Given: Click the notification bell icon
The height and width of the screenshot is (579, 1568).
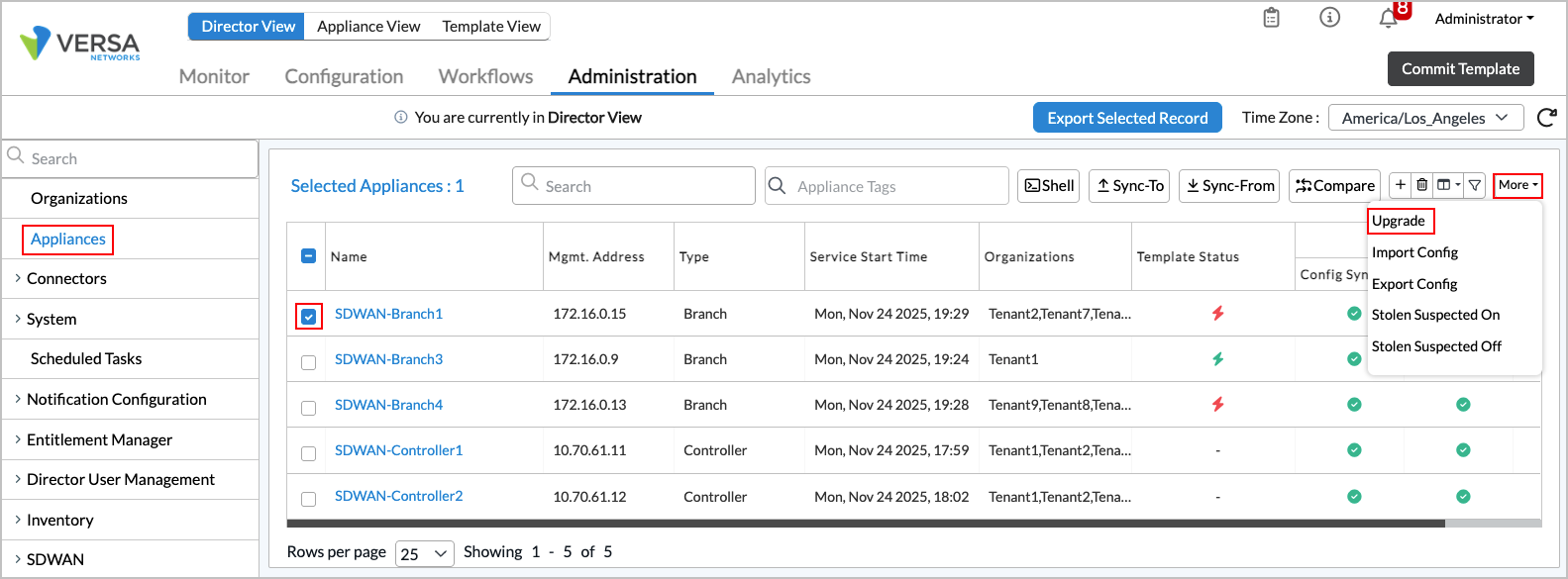Looking at the screenshot, I should [x=1389, y=19].
